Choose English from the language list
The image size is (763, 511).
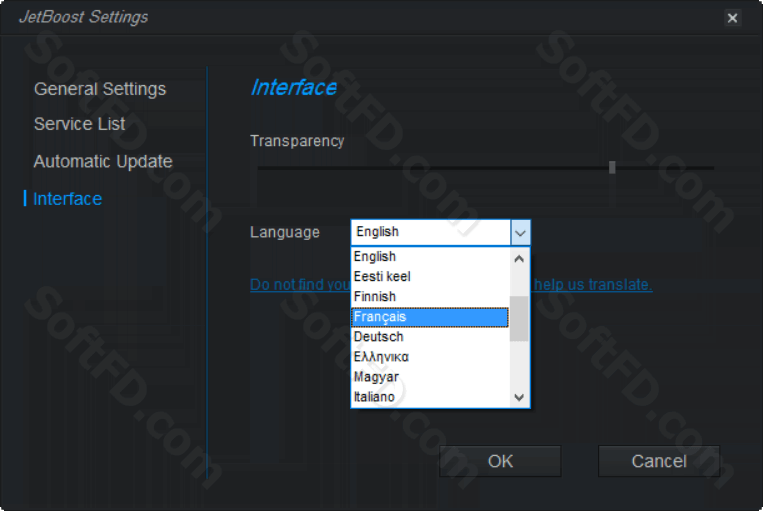point(430,256)
